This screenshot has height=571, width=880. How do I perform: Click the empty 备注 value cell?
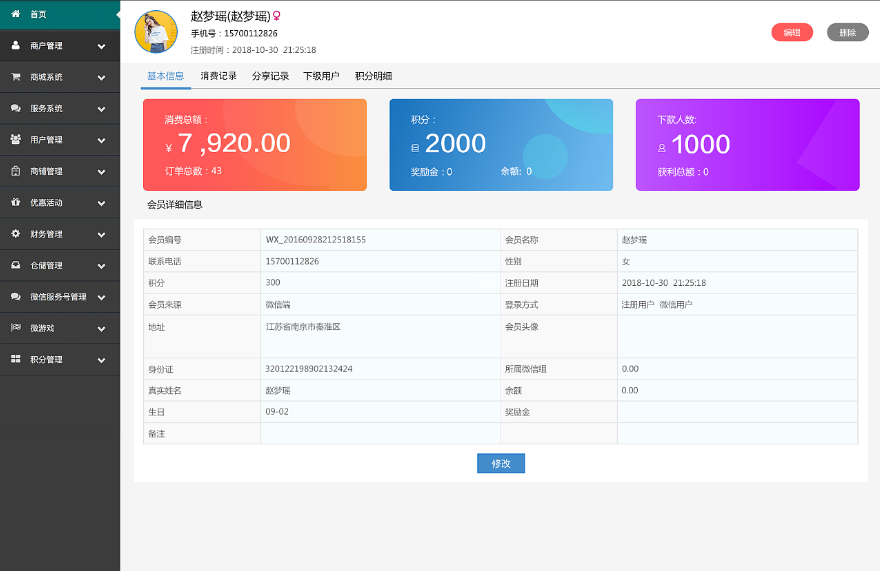[x=380, y=433]
